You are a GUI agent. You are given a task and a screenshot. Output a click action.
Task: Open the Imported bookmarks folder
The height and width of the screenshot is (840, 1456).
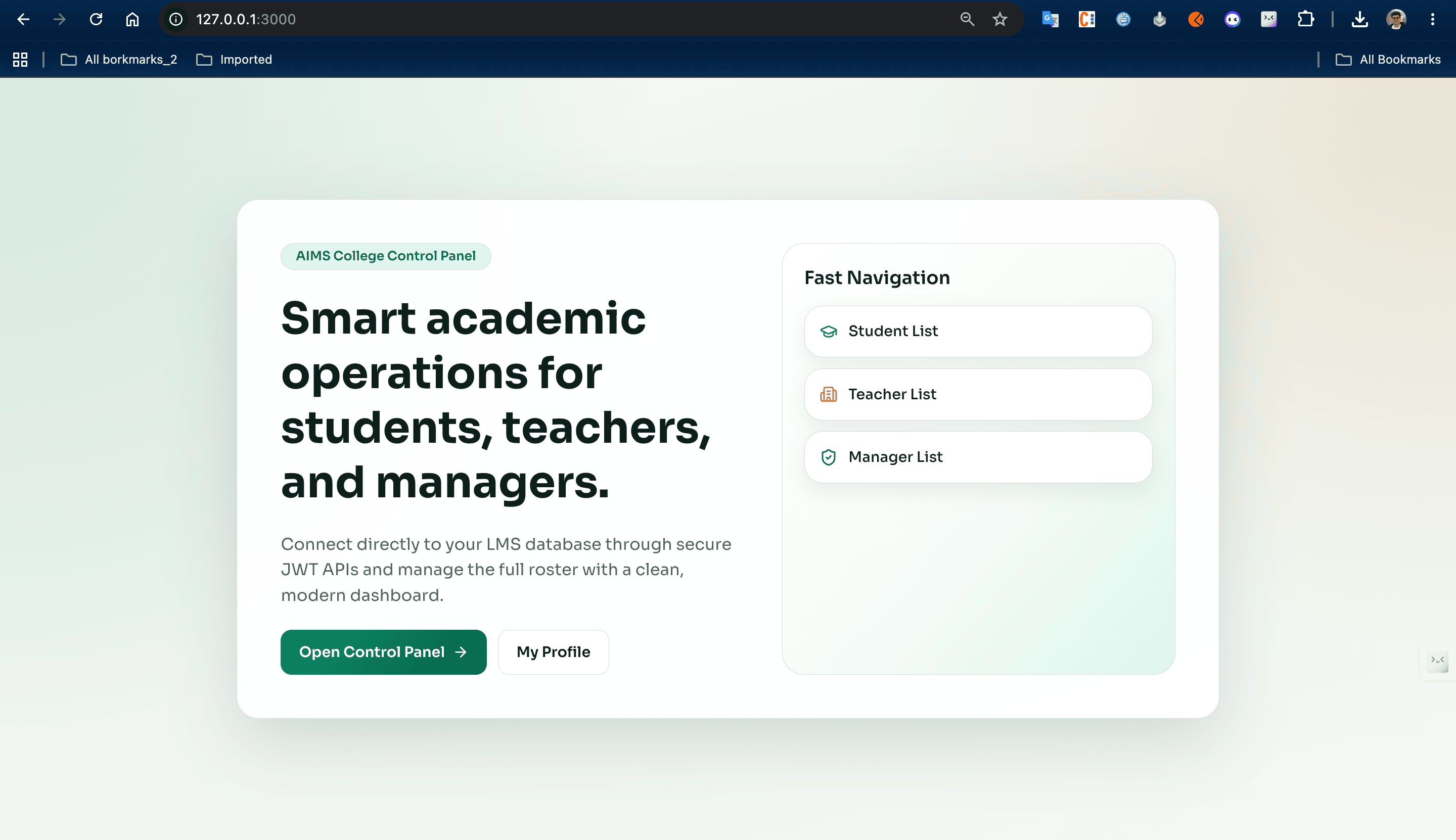pyautogui.click(x=234, y=60)
